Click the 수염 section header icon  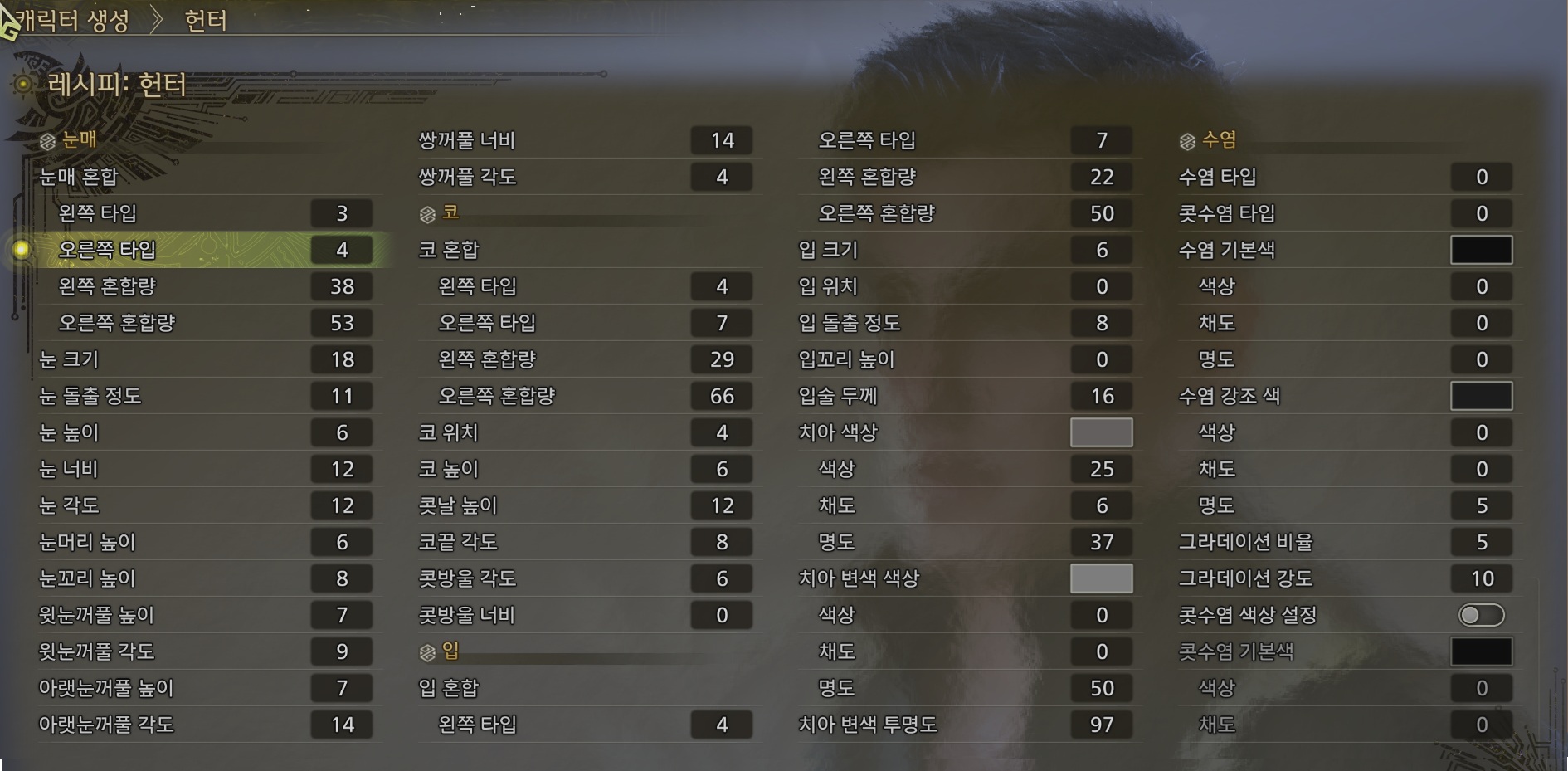(1187, 142)
